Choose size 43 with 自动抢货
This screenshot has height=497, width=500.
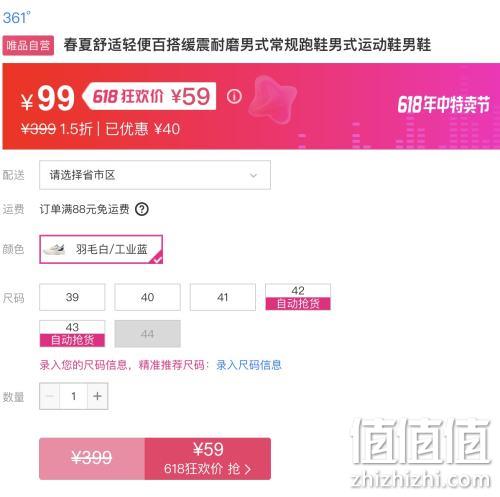(x=72, y=334)
